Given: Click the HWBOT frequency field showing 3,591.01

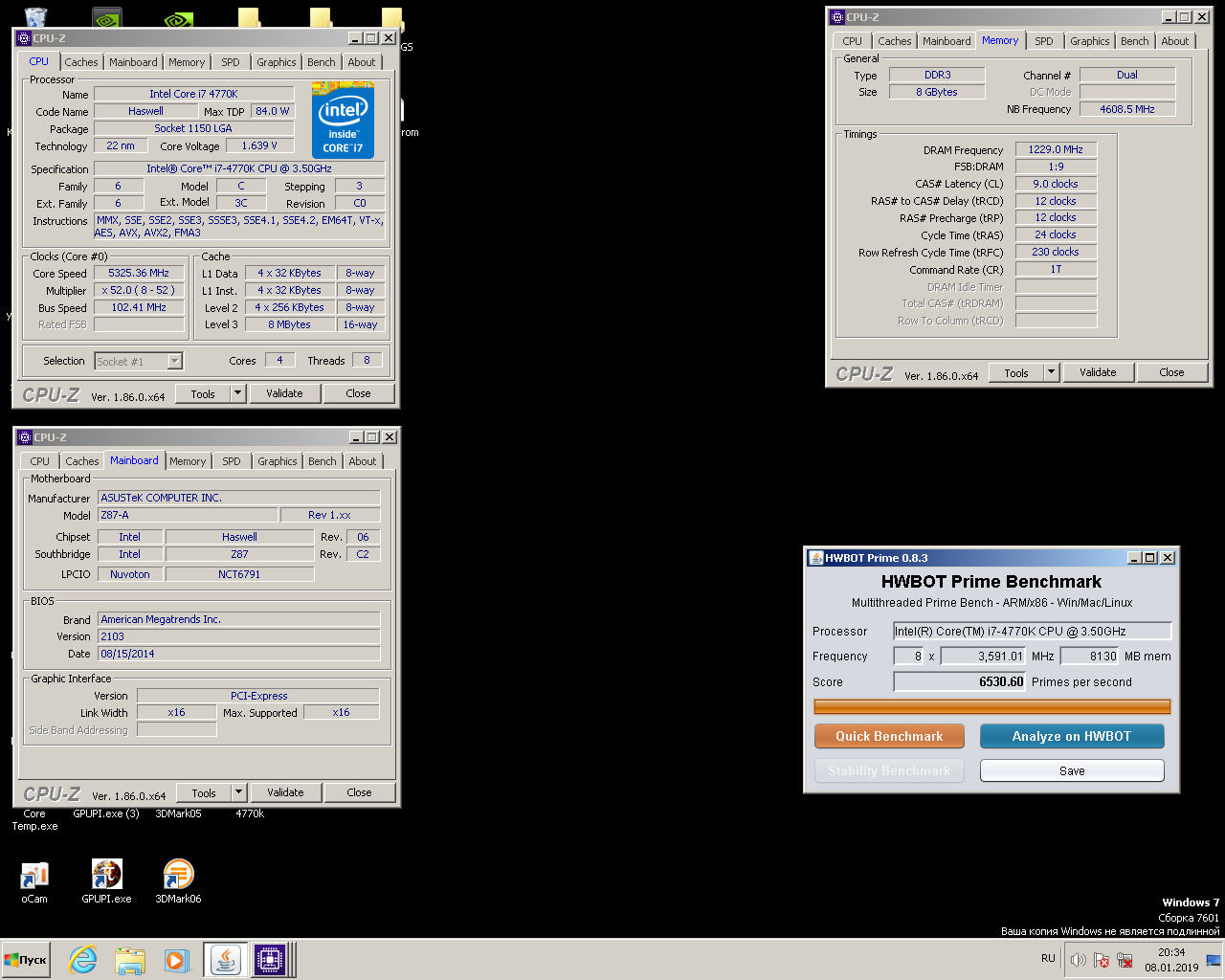Looking at the screenshot, I should (983, 656).
